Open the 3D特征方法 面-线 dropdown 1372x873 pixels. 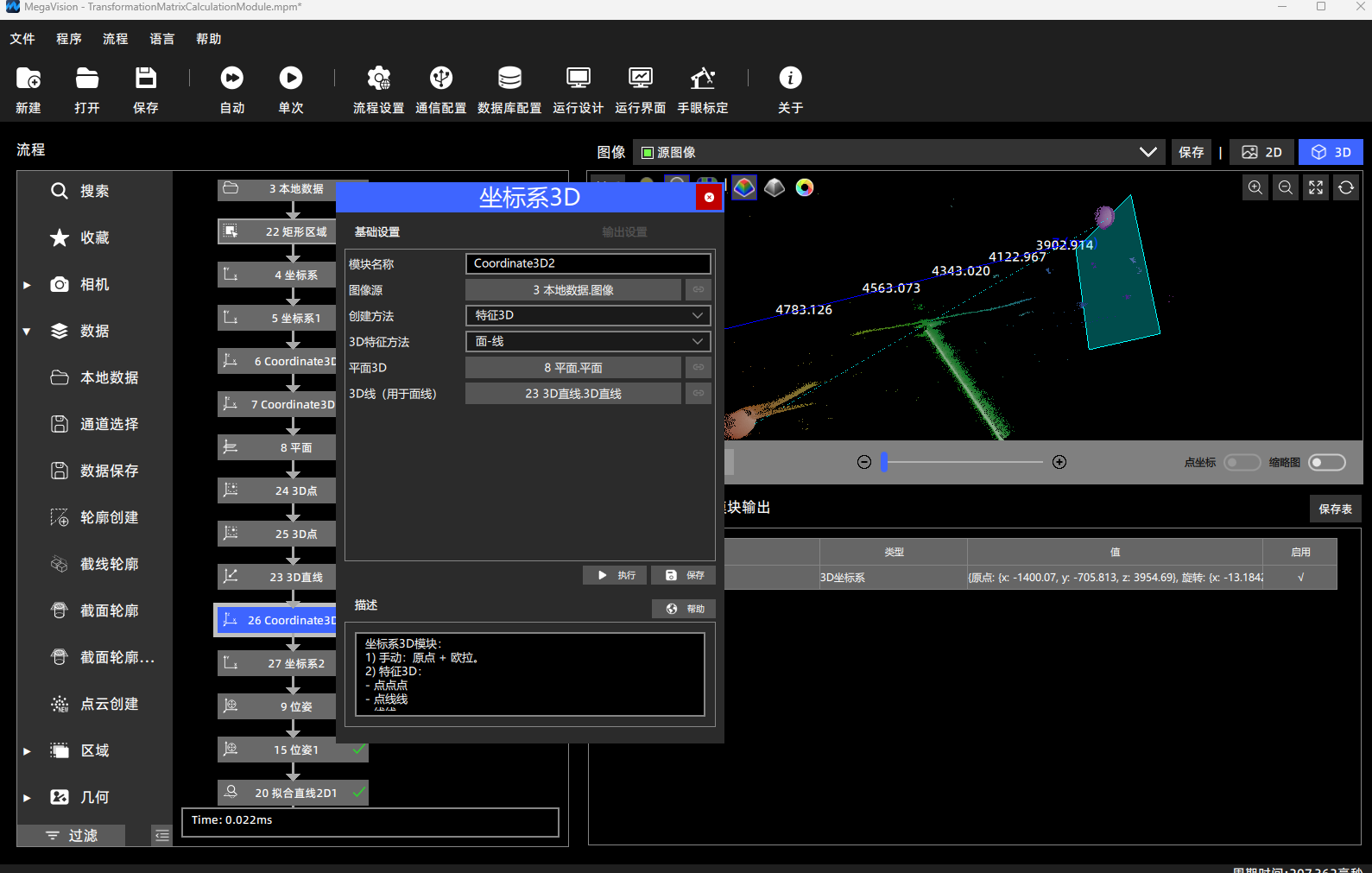click(x=588, y=341)
